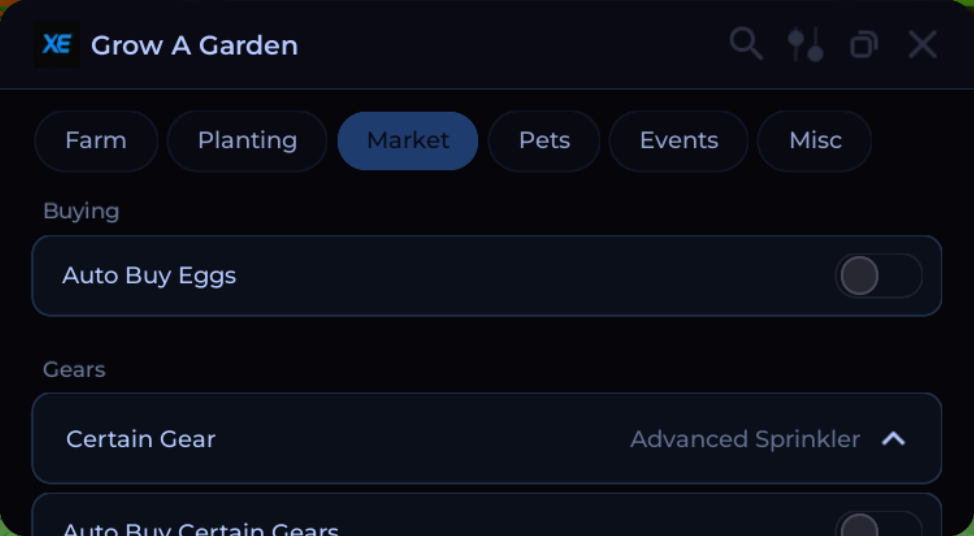Open the Misc tab

(815, 140)
